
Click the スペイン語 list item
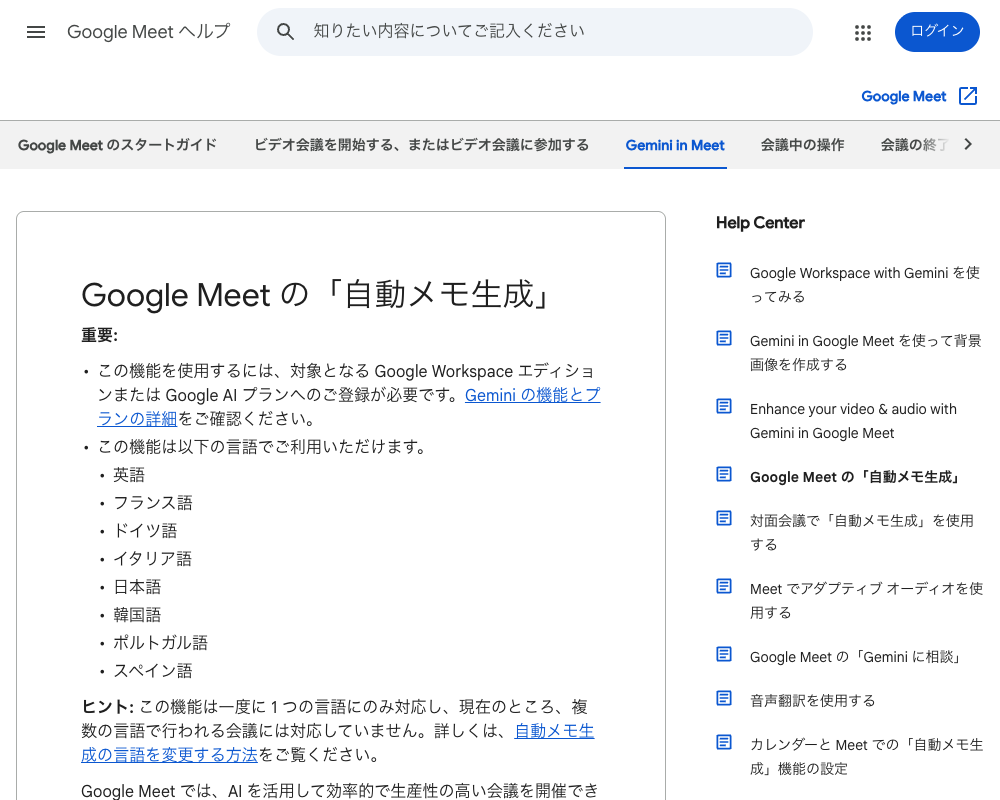153,670
